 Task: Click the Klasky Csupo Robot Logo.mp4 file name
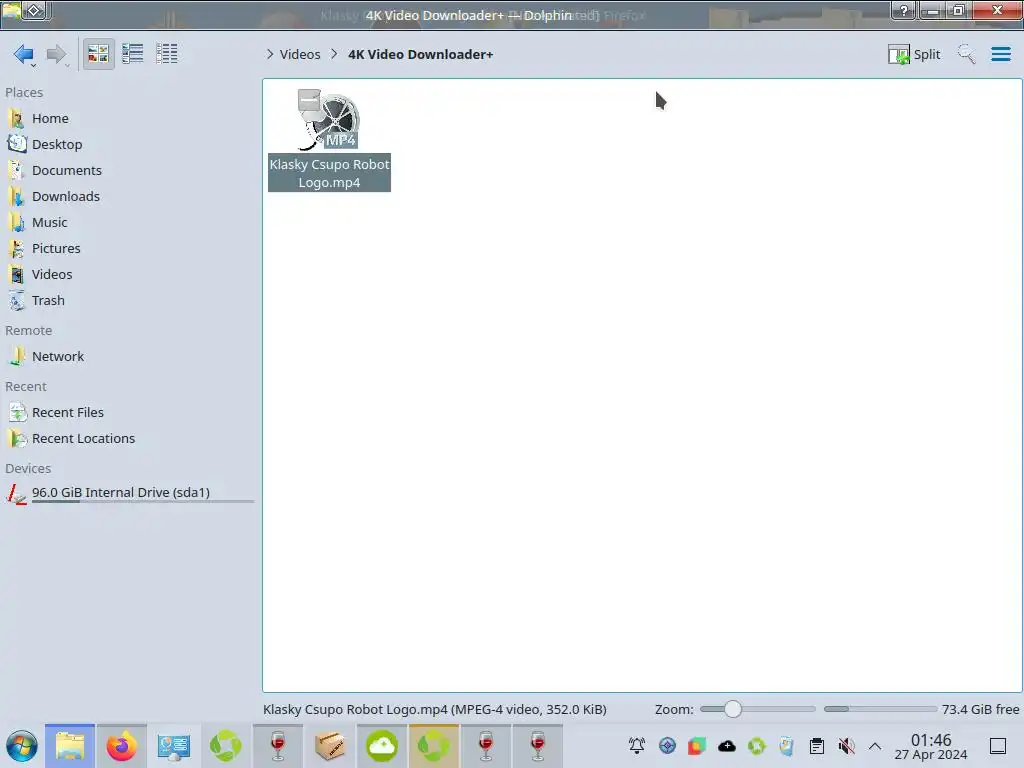point(329,173)
